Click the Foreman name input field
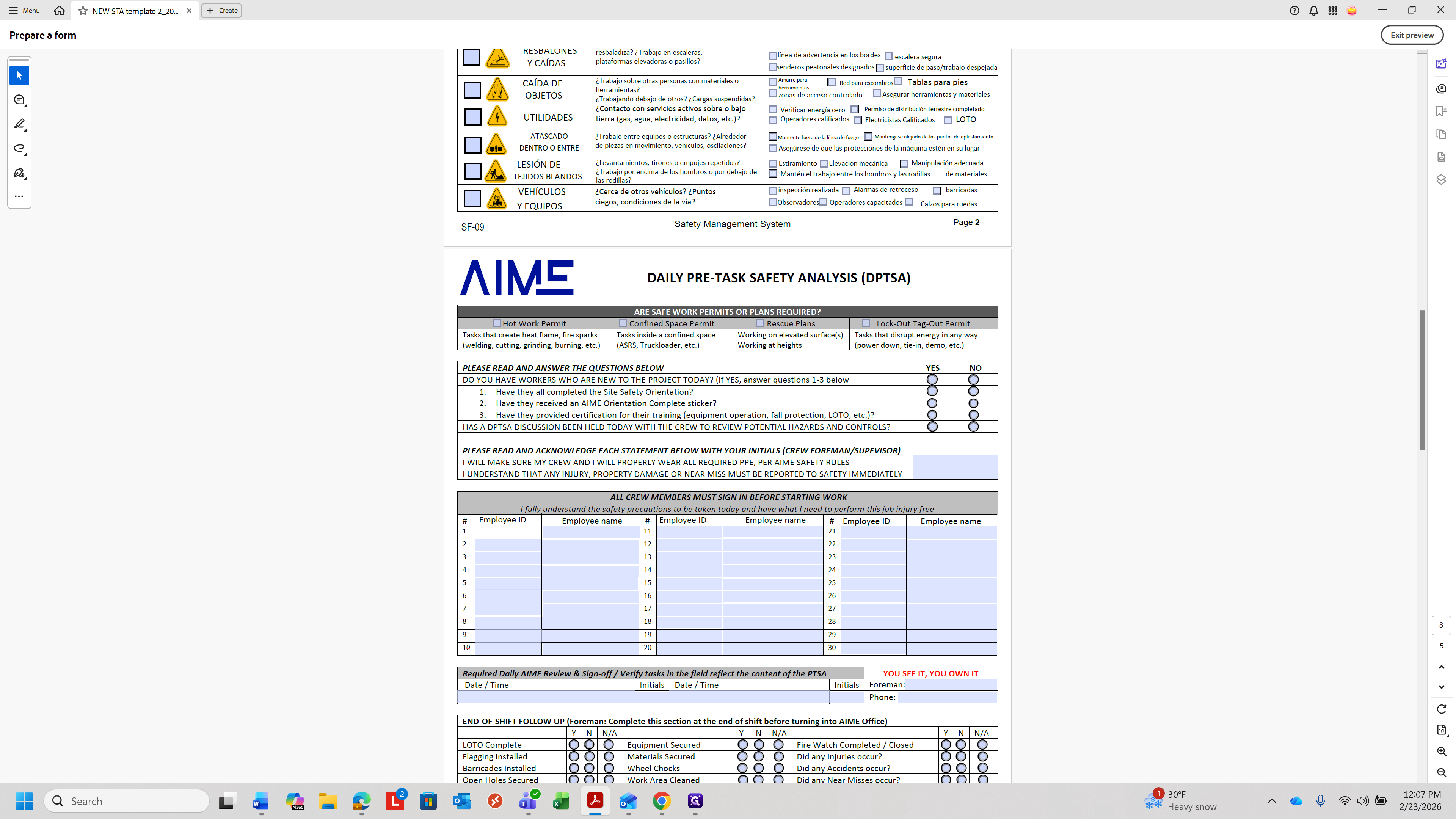Image resolution: width=1456 pixels, height=819 pixels. point(951,684)
